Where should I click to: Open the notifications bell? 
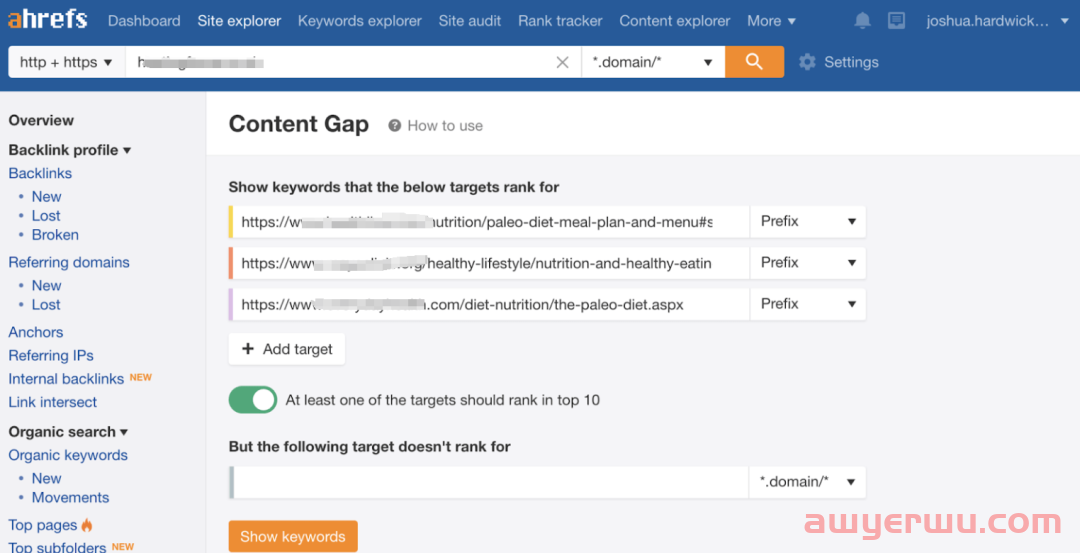click(x=862, y=21)
